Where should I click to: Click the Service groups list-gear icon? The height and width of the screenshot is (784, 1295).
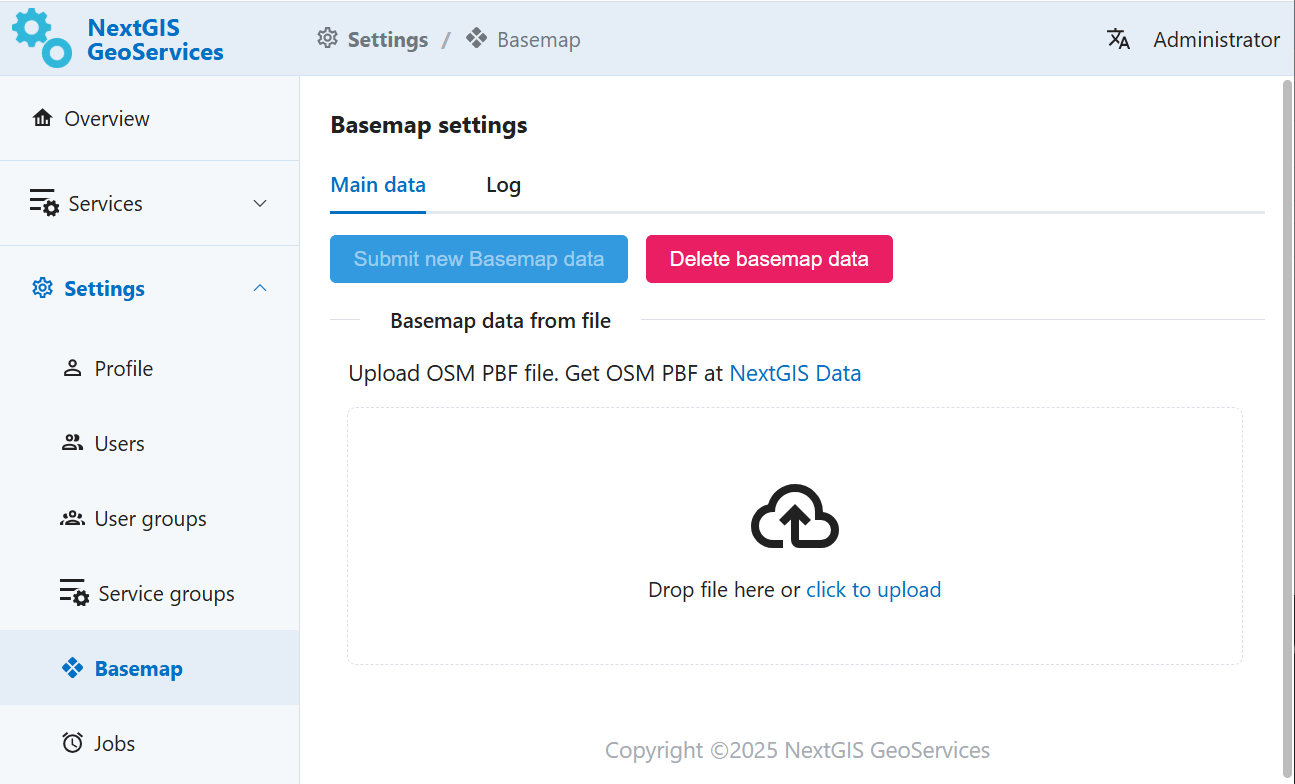(x=74, y=593)
